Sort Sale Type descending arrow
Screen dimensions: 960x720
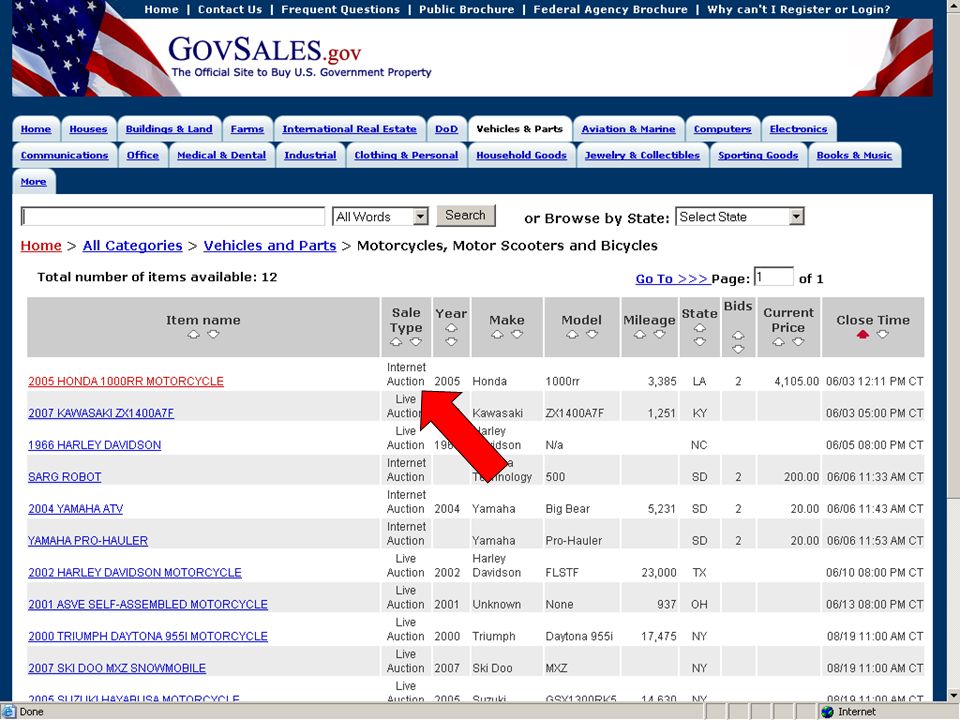[x=416, y=342]
